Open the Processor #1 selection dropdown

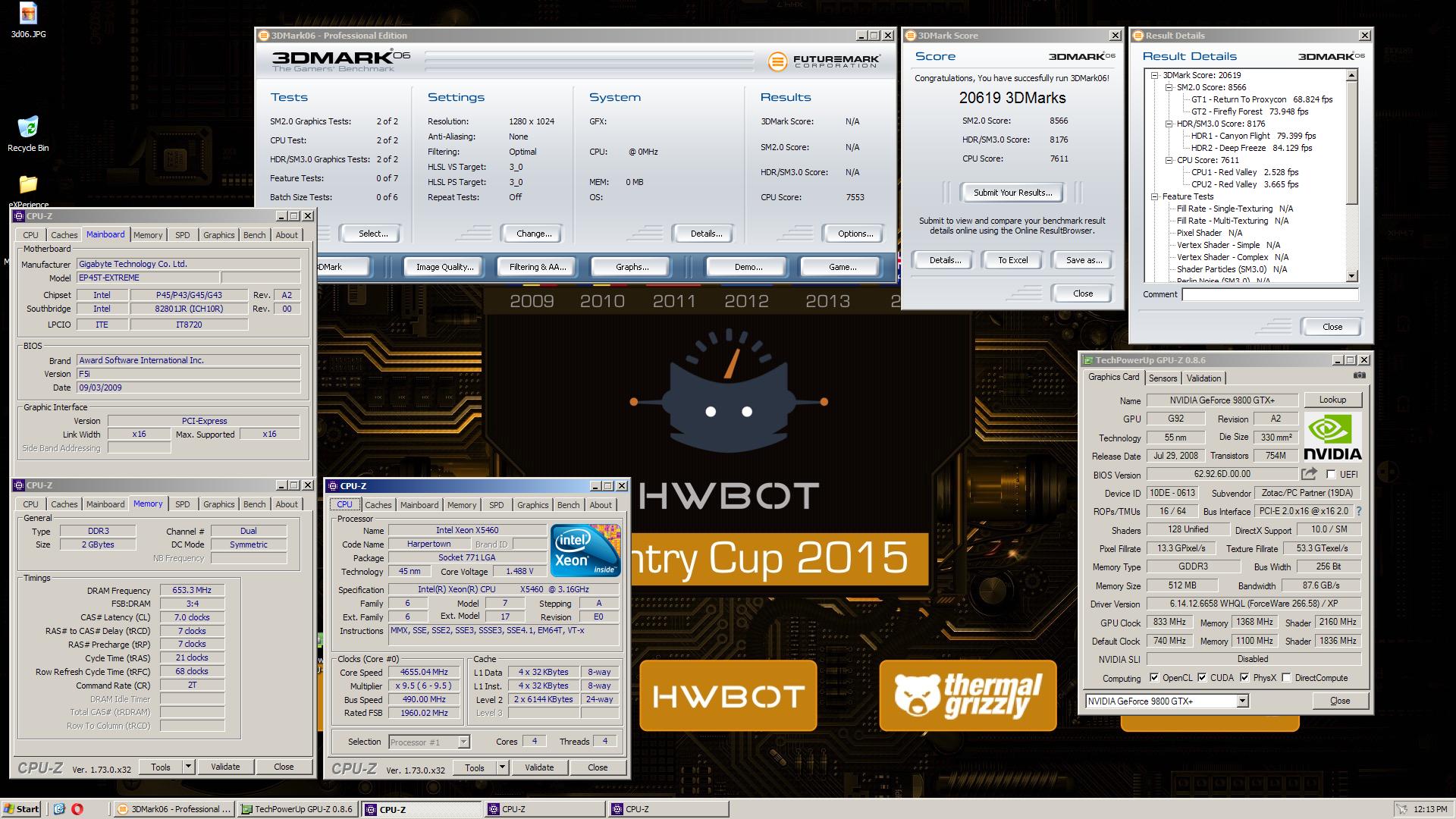pyautogui.click(x=463, y=742)
